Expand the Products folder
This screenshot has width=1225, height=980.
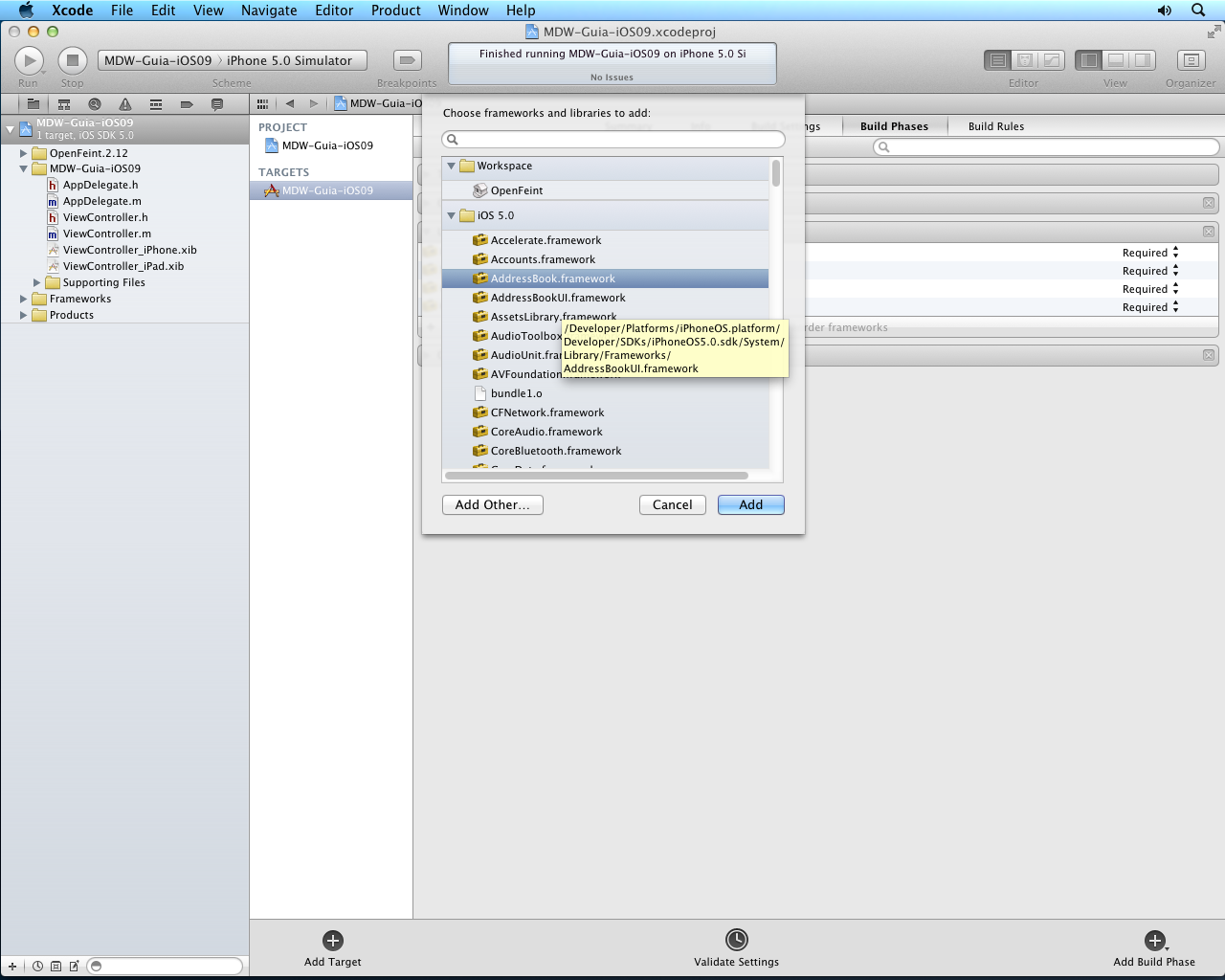(24, 315)
